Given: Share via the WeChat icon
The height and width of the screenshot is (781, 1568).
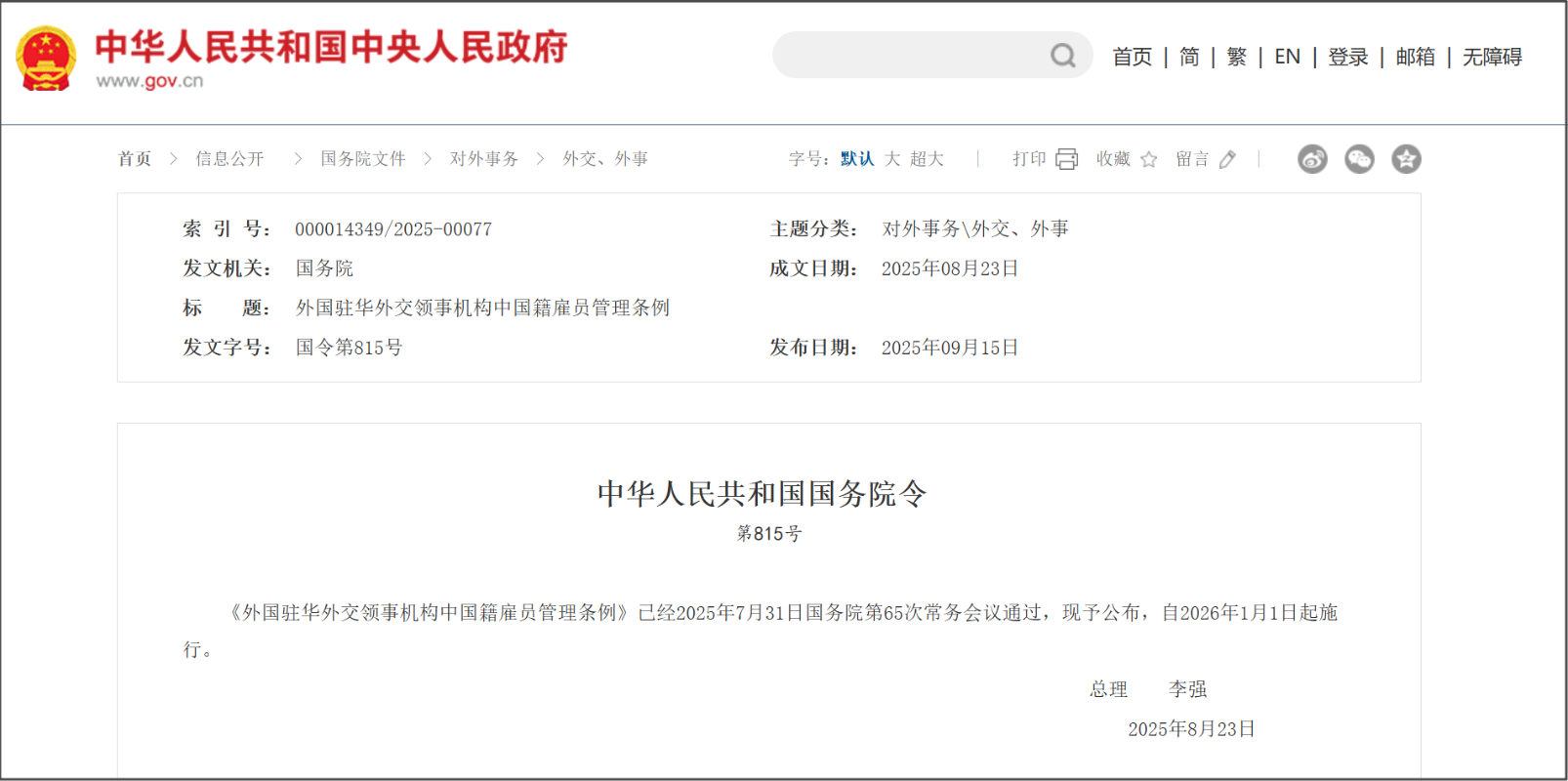Looking at the screenshot, I should 1359,159.
